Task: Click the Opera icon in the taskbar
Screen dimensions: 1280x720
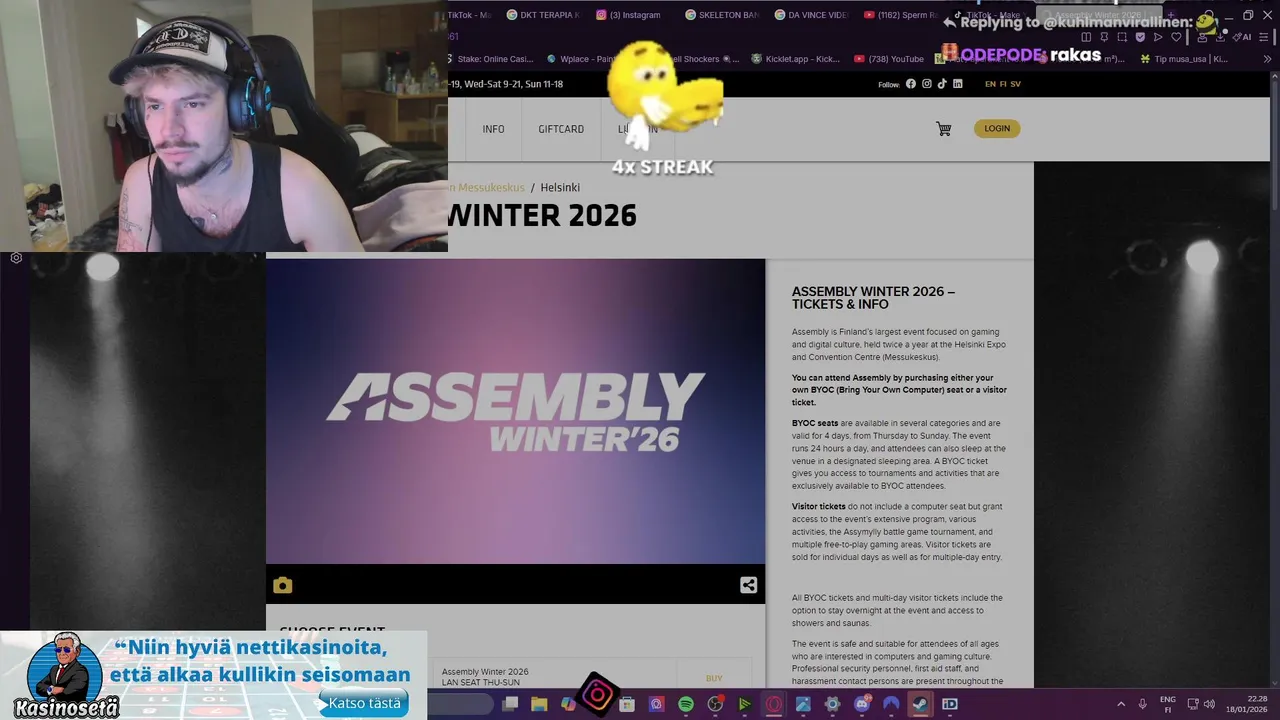Action: click(x=774, y=704)
